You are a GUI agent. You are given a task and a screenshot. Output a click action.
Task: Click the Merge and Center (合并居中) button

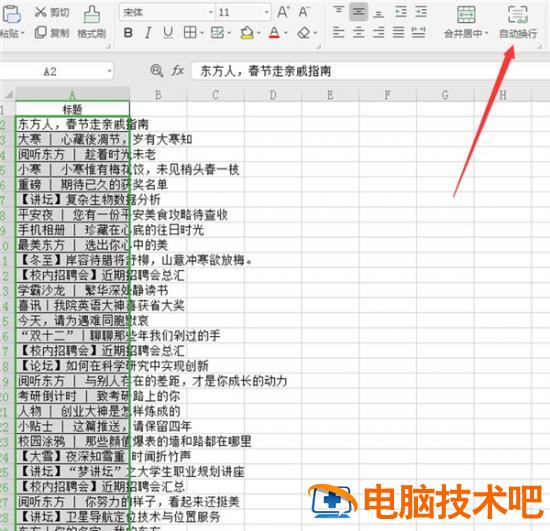466,21
